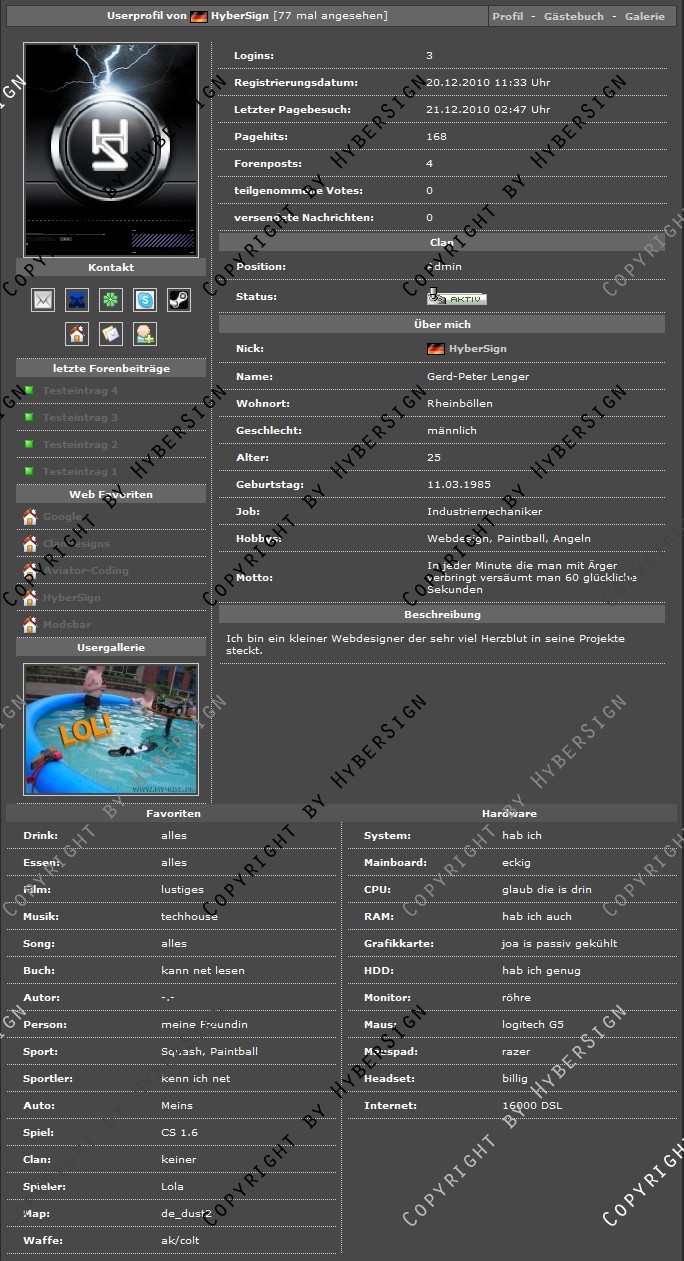Click the German flag in profile header
Viewport: 684px width, 1261px height.
[x=199, y=17]
